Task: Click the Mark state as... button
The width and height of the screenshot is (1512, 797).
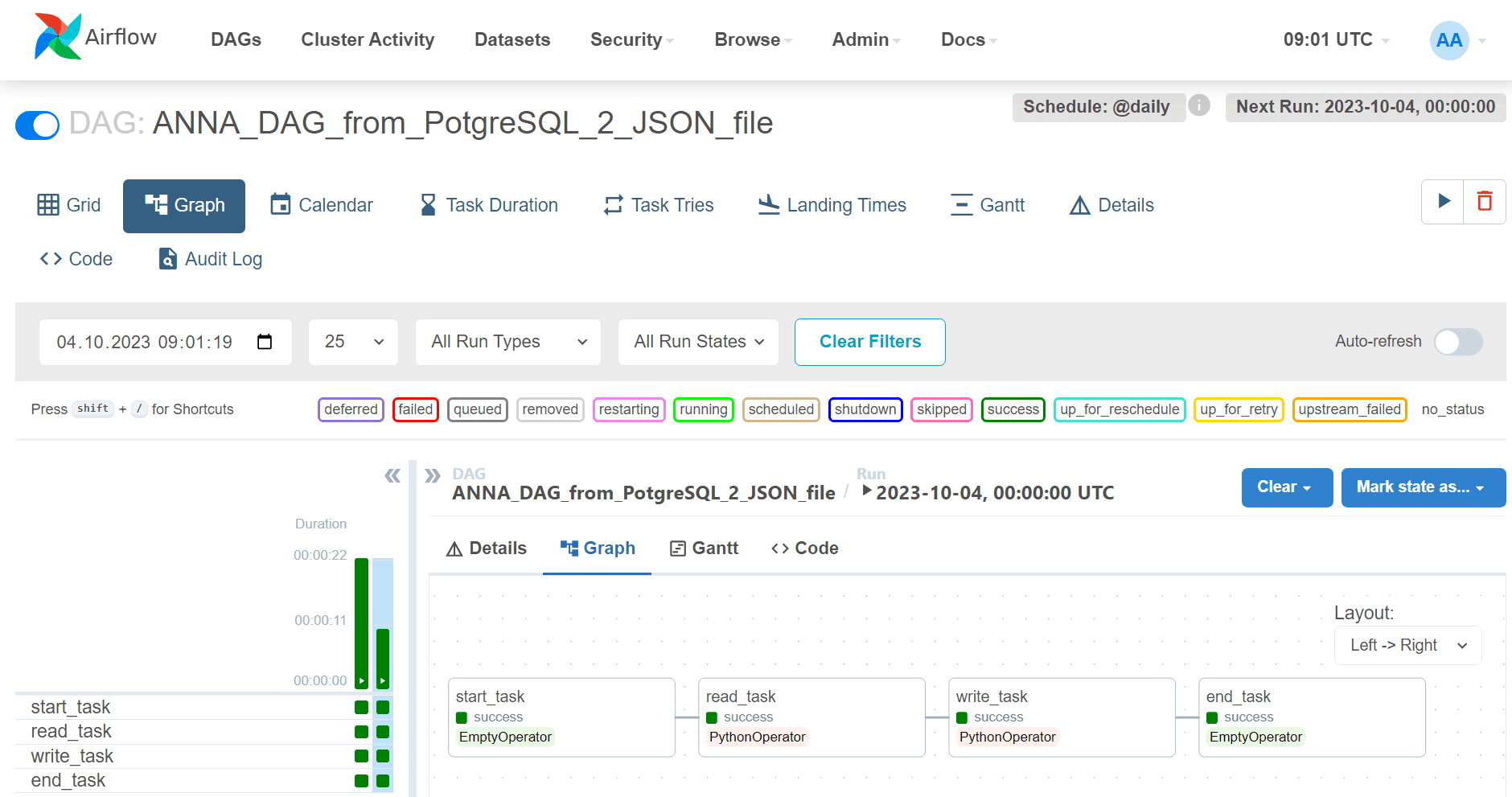Action: [x=1423, y=487]
